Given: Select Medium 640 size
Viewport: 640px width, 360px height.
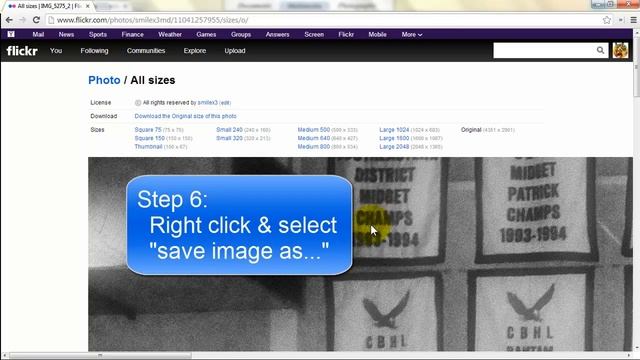Looking at the screenshot, I should point(313,138).
